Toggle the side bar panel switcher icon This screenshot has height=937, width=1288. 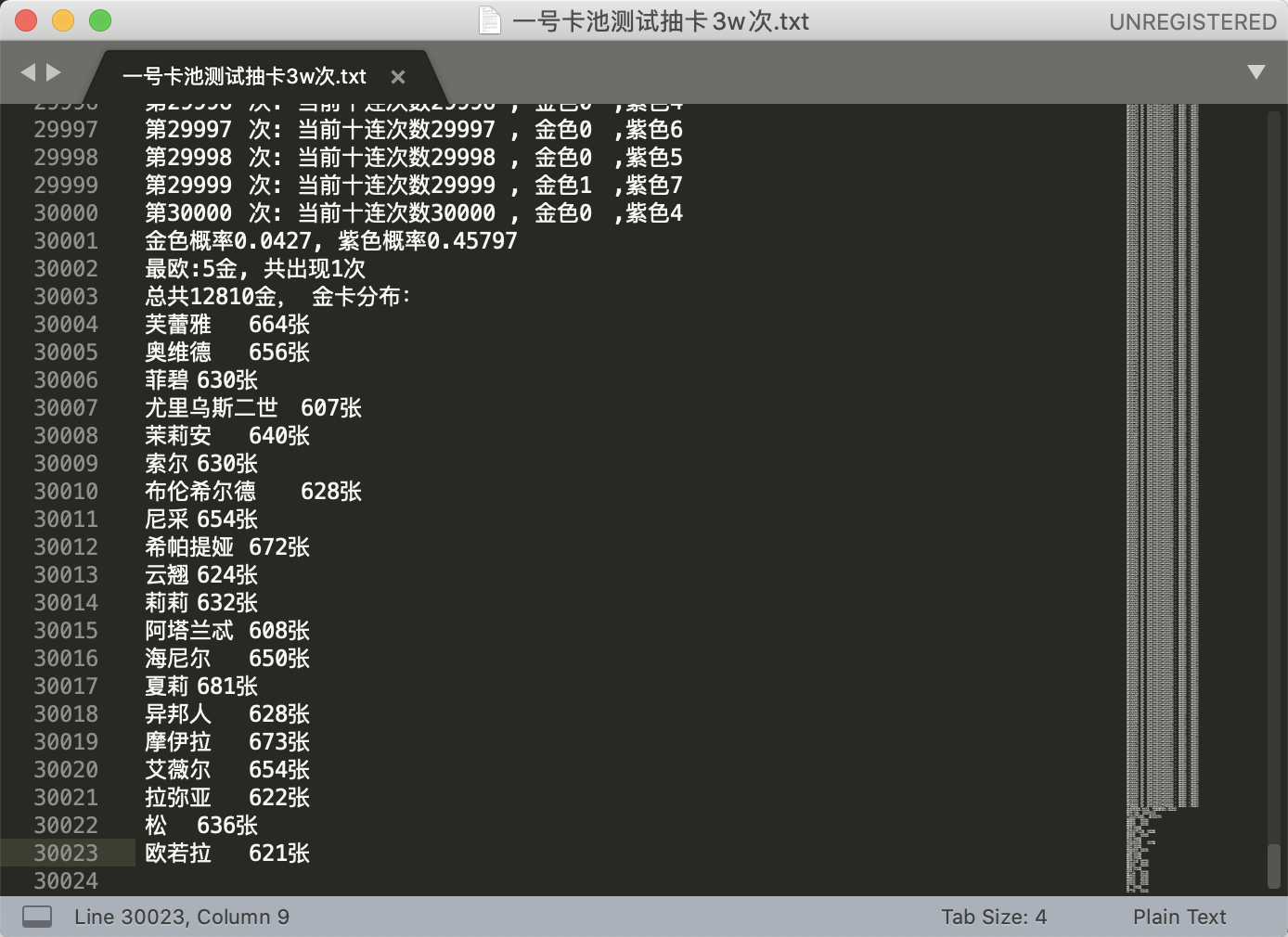[37, 917]
